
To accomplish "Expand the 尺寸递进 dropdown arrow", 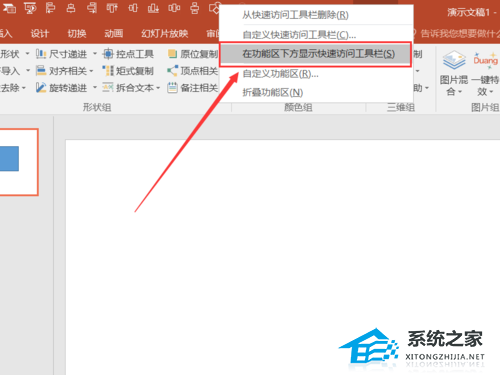I will 95,54.
